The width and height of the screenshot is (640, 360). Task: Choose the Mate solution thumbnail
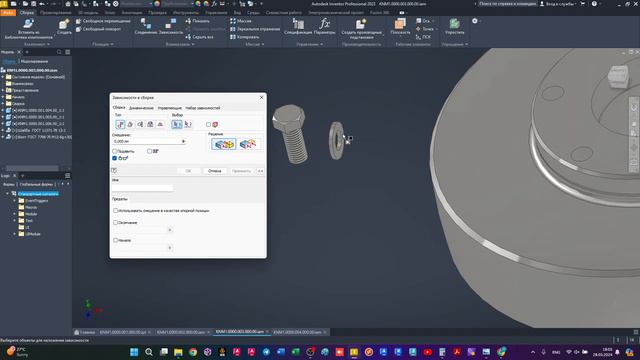pos(224,144)
